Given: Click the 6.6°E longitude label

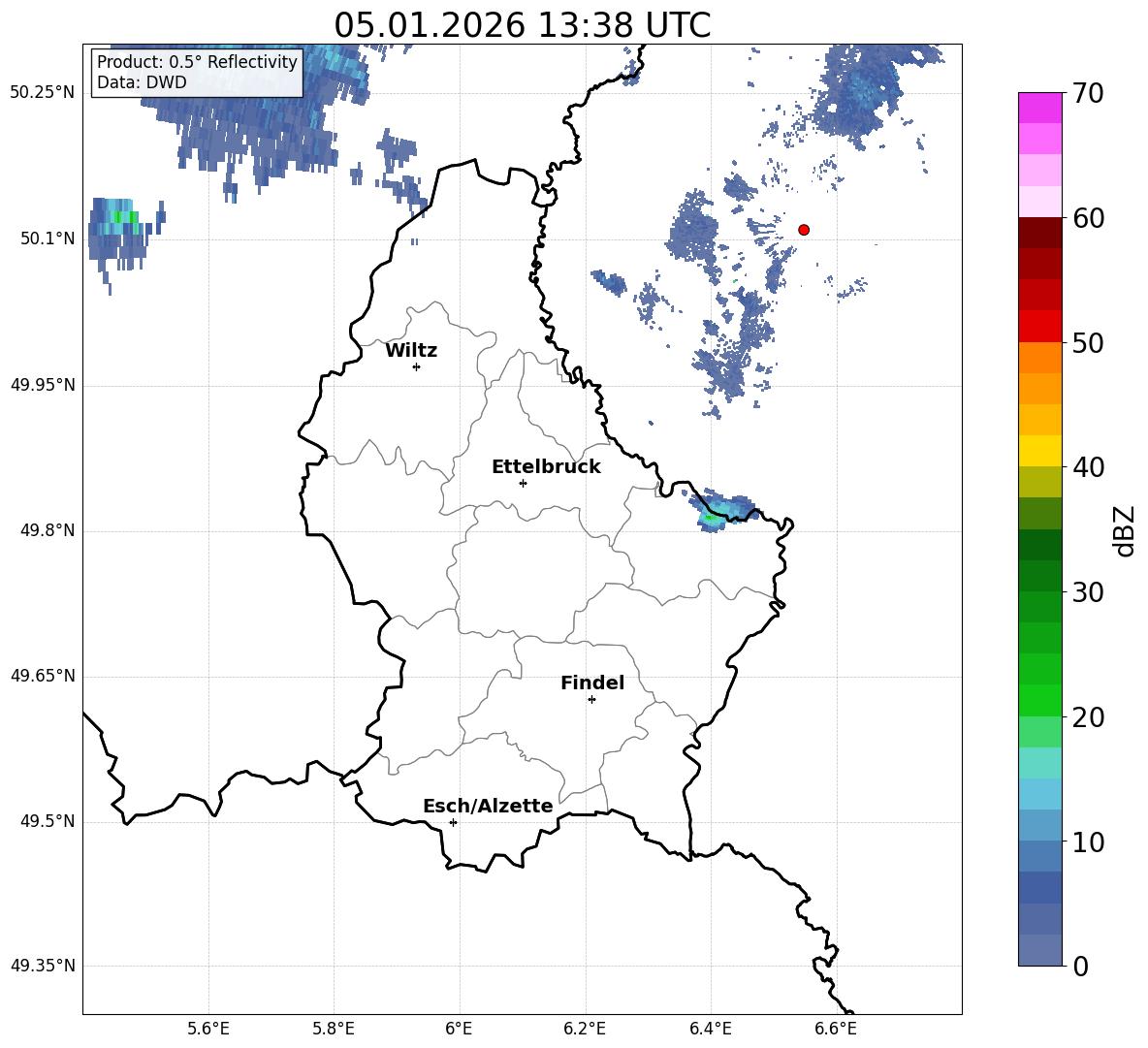Looking at the screenshot, I should 836,1029.
